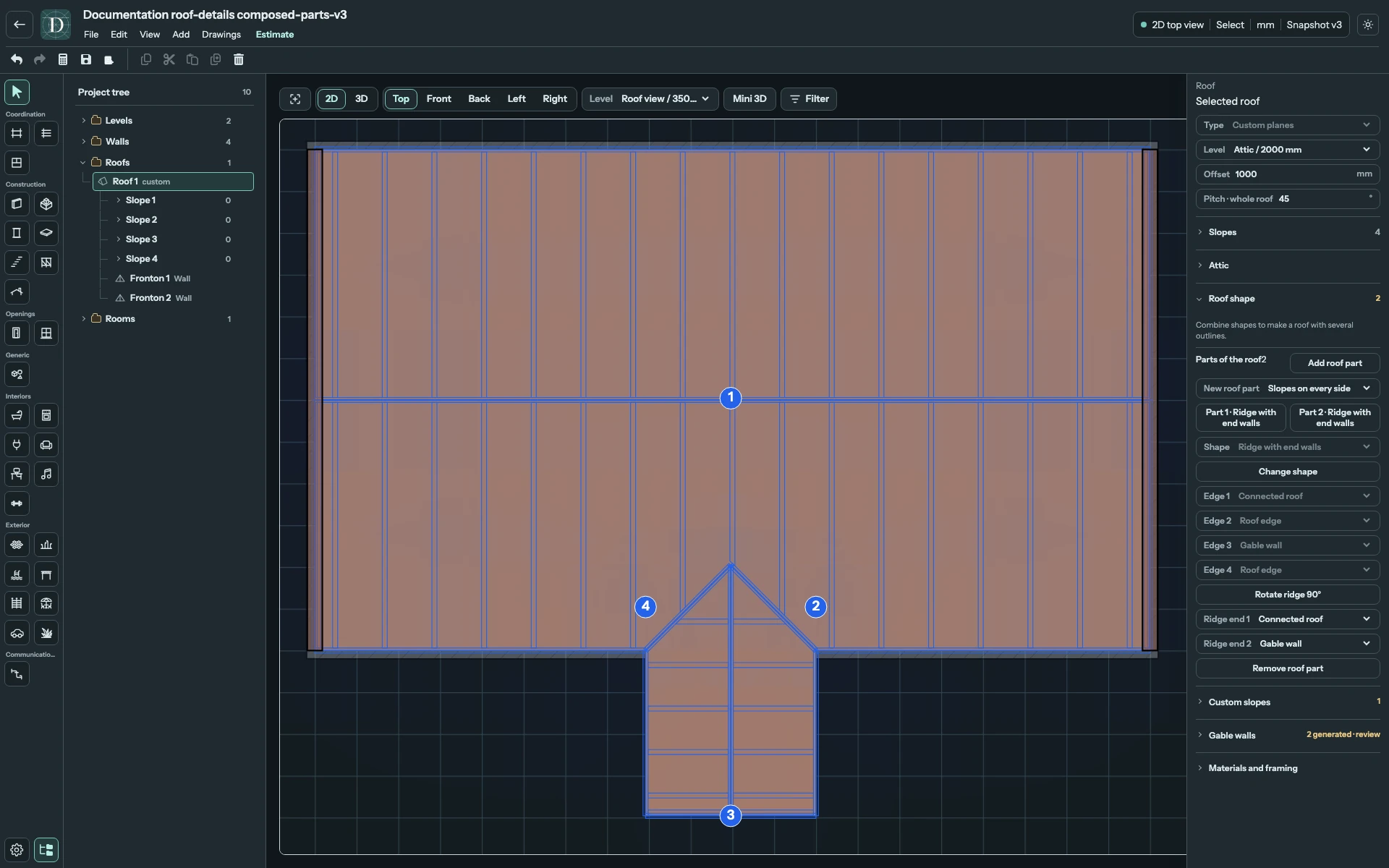Open the calculator estimate icon
The image size is (1389, 868).
[x=63, y=59]
